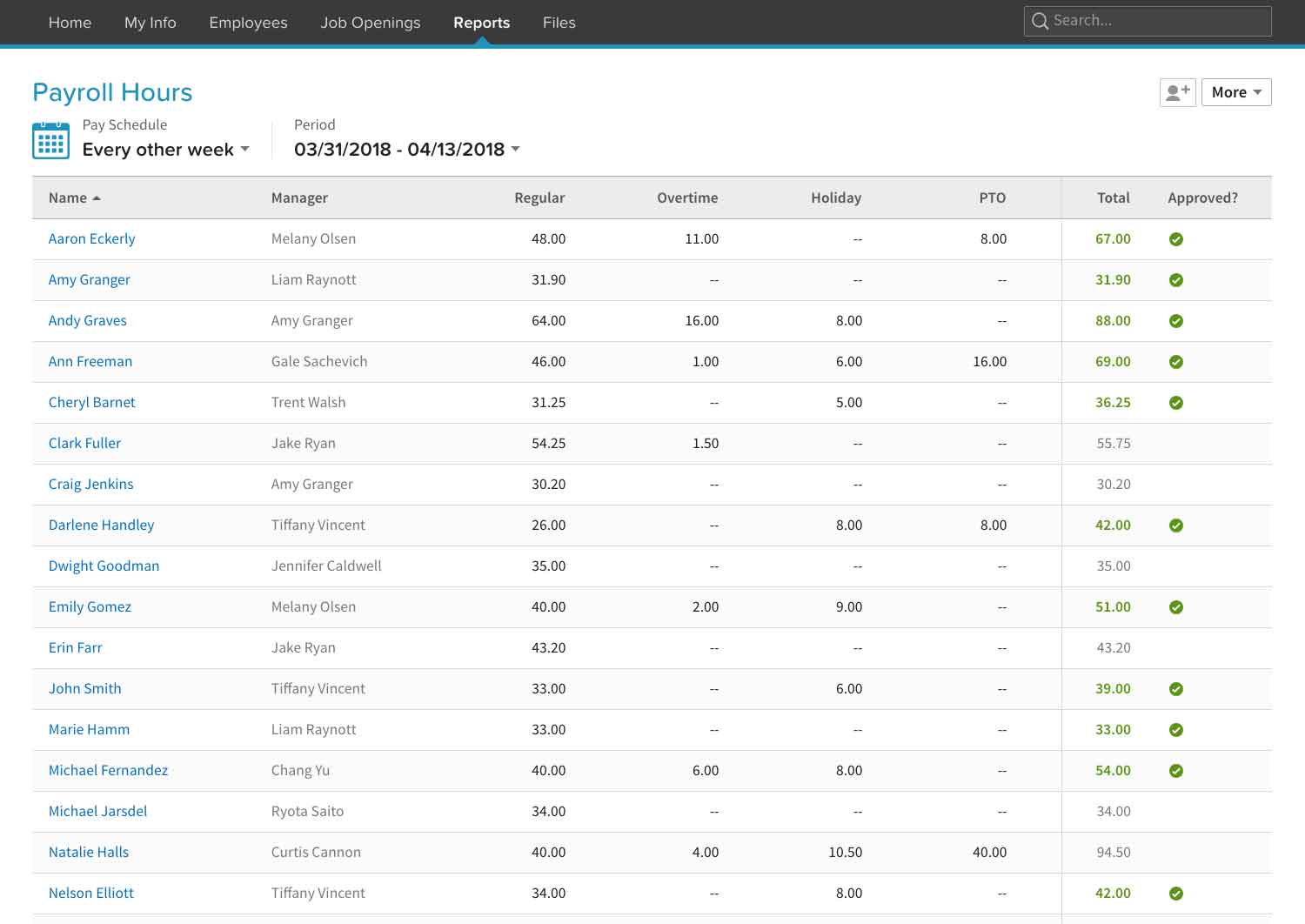Click approved checkmark for John Smith
The image size is (1305, 924).
coord(1176,689)
